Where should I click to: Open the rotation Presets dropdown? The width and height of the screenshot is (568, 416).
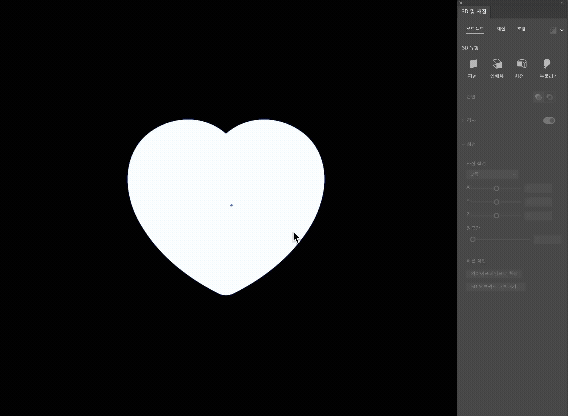492,175
